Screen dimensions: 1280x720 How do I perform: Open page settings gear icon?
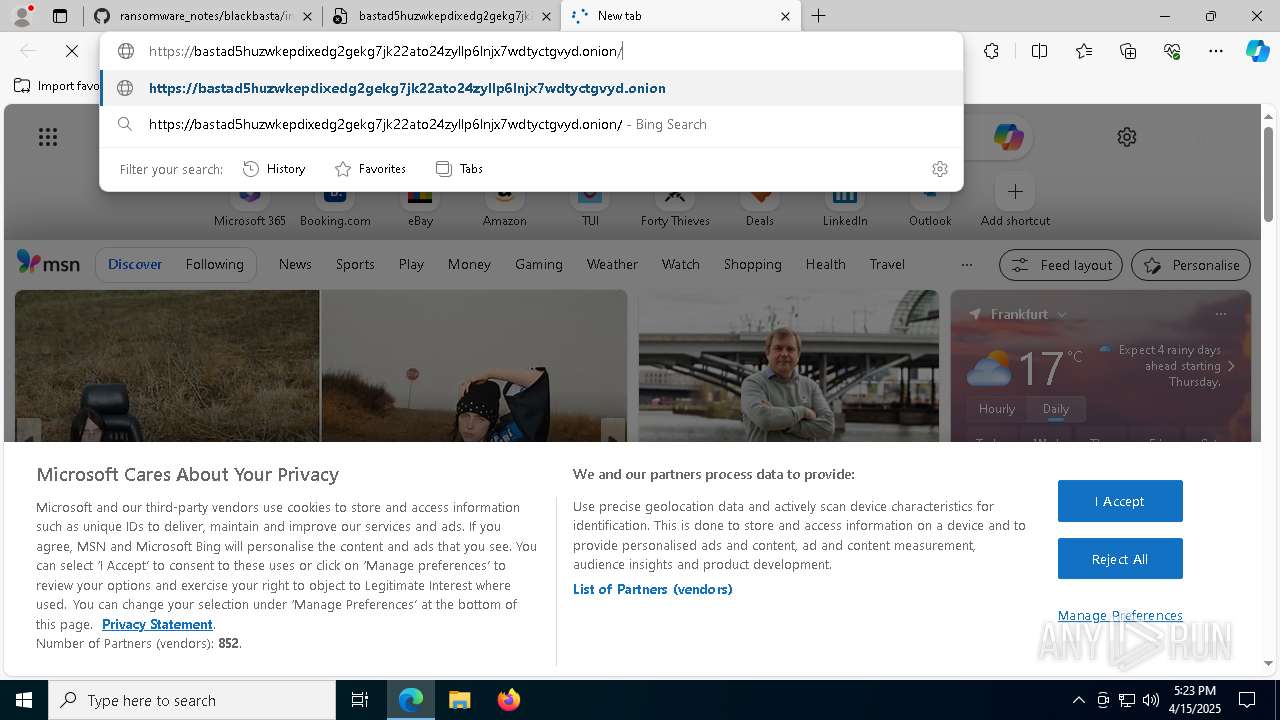1127,137
